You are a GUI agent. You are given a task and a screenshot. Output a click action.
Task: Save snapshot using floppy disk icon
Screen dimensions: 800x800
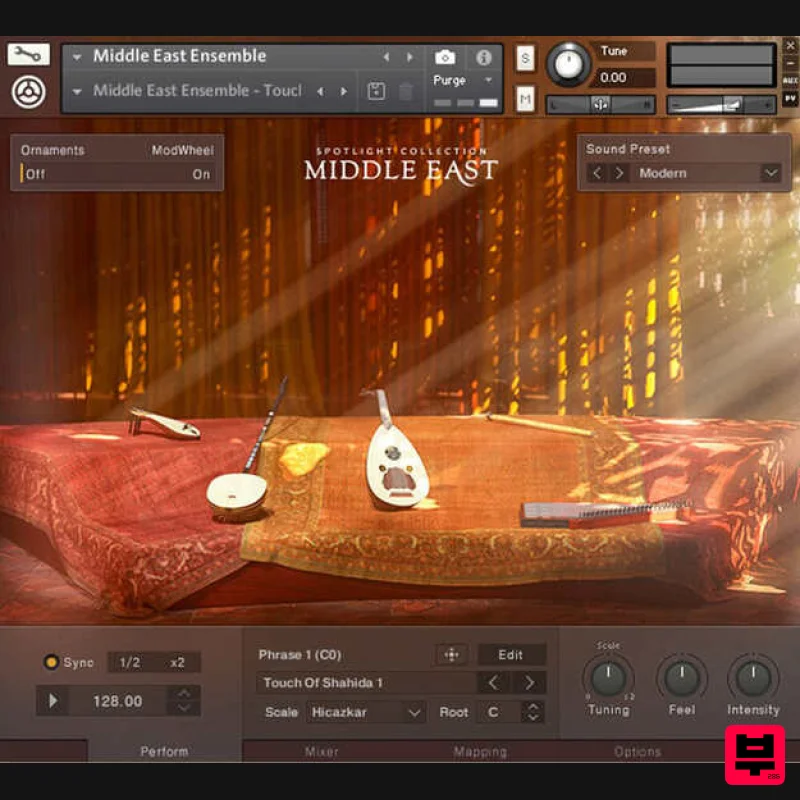(x=376, y=91)
